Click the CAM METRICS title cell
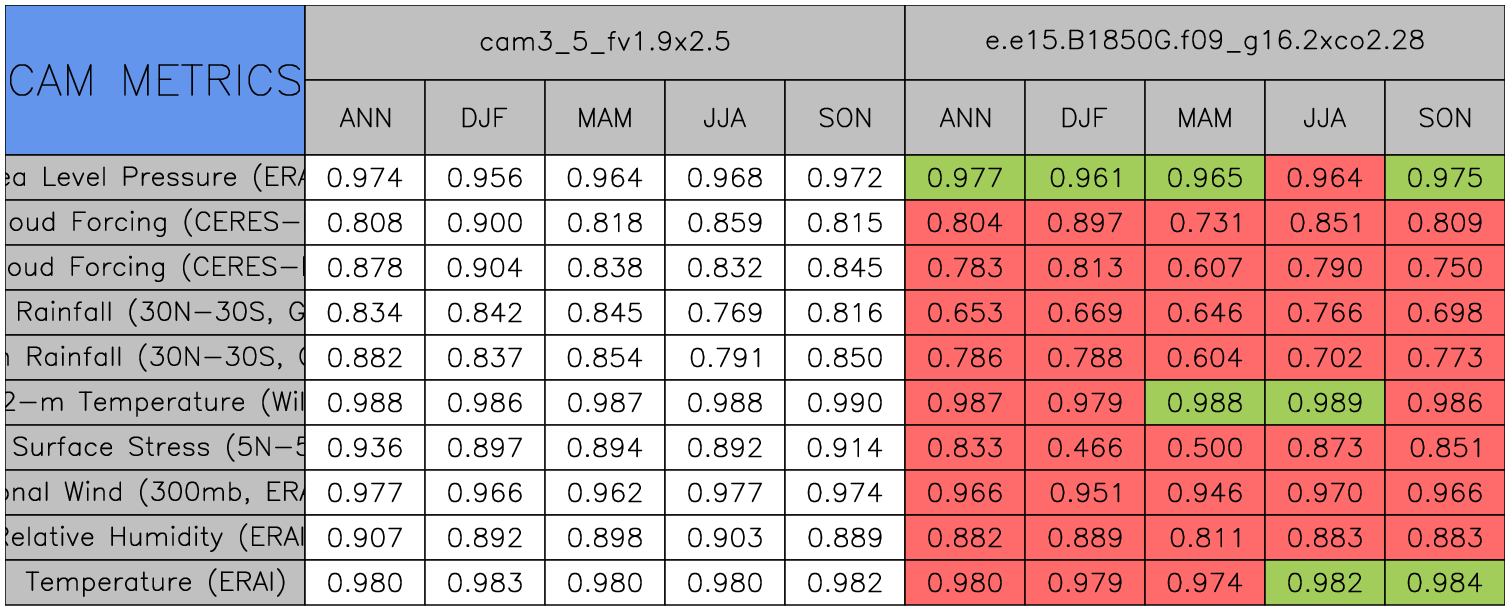The height and width of the screenshot is (611, 1510). [154, 80]
